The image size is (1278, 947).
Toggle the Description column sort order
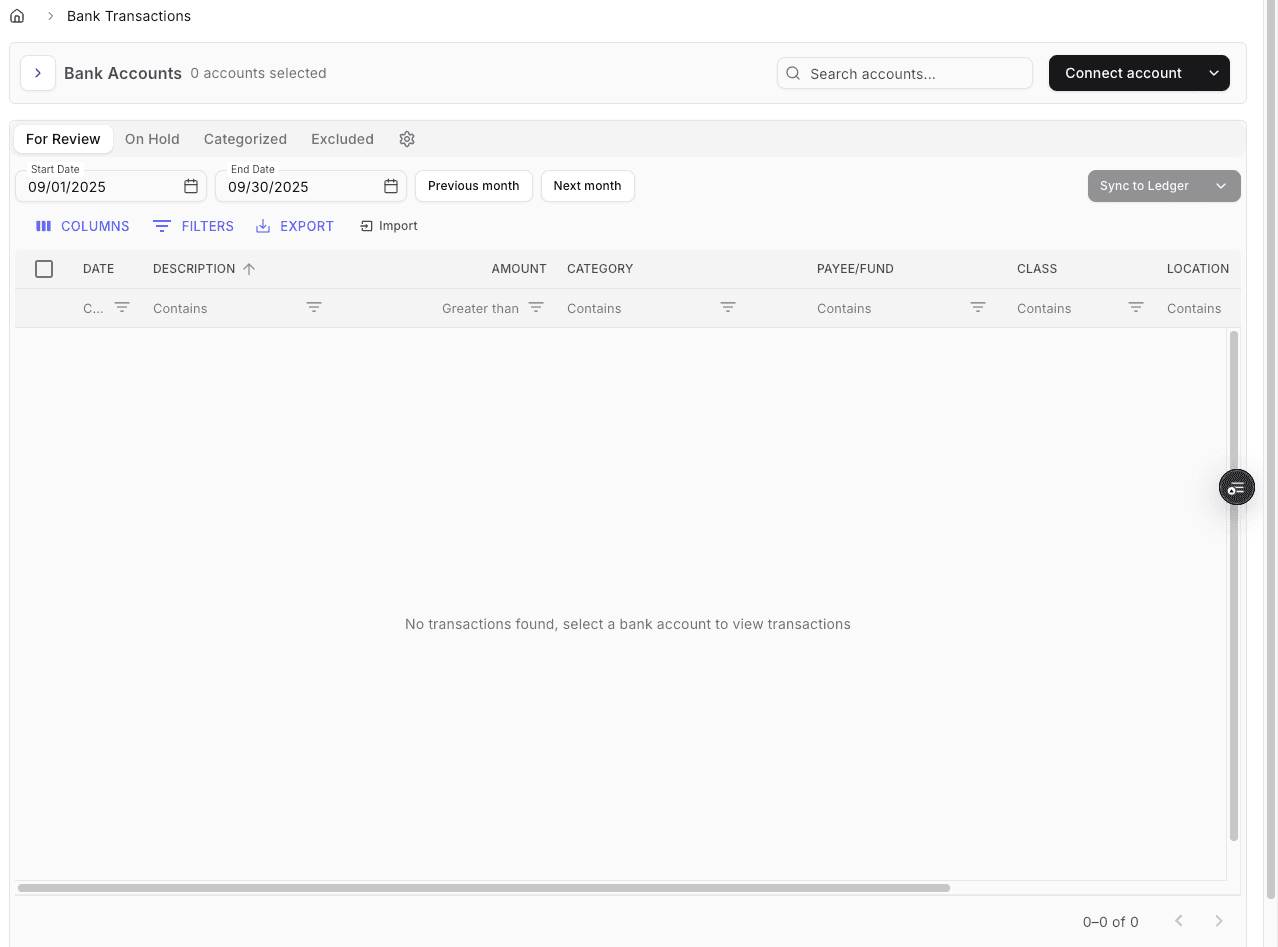point(247,268)
